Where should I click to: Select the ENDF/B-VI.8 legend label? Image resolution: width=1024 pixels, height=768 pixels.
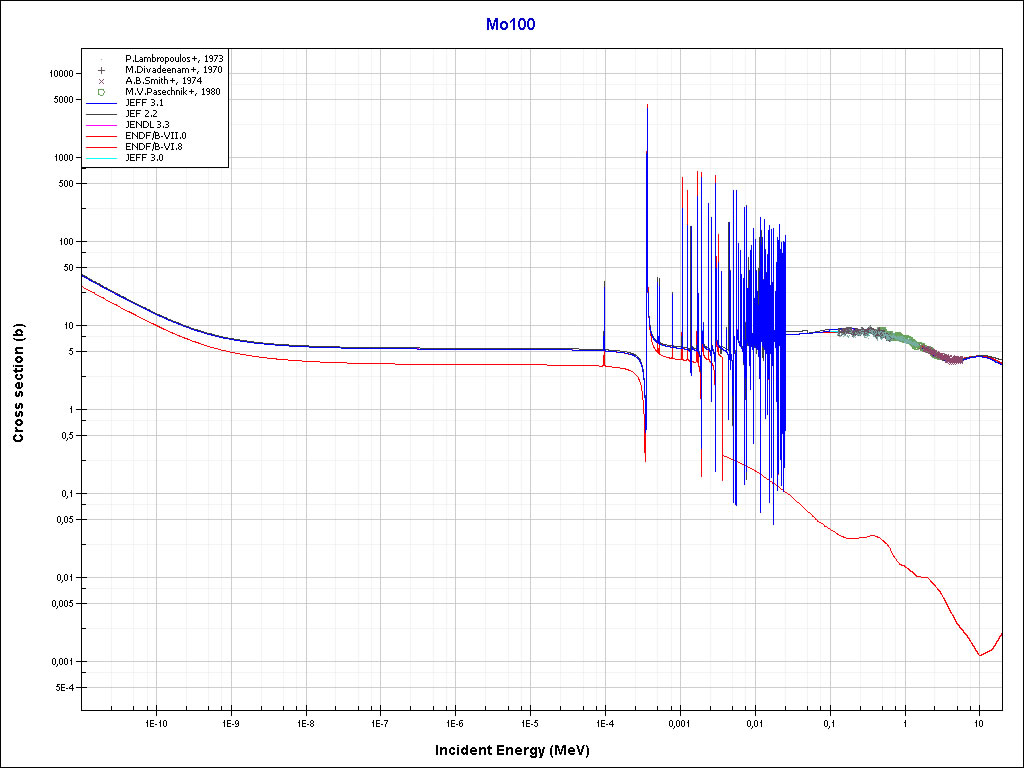click(x=154, y=147)
